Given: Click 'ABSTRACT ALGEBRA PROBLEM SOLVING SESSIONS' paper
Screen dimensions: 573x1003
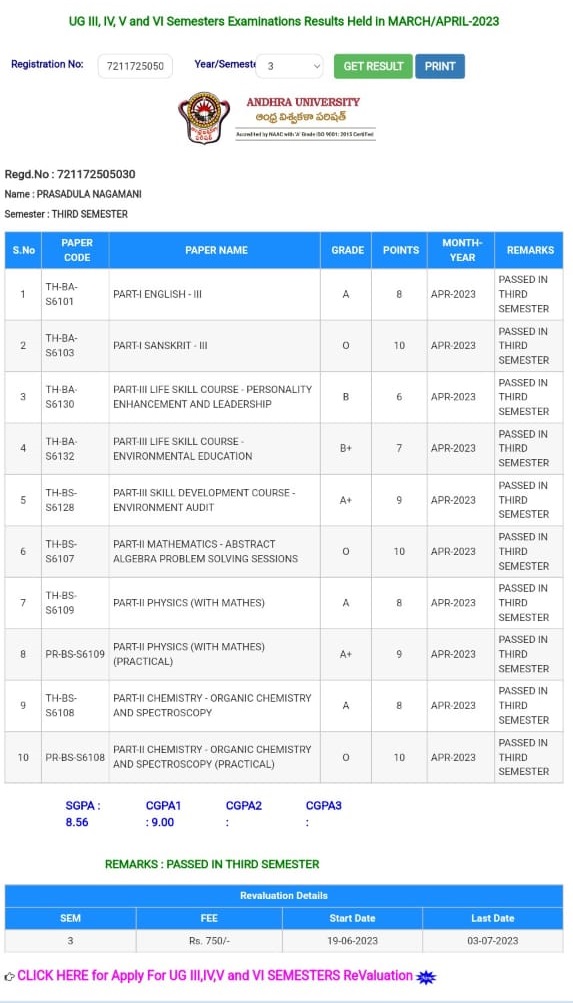Looking at the screenshot, I should click(205, 551).
